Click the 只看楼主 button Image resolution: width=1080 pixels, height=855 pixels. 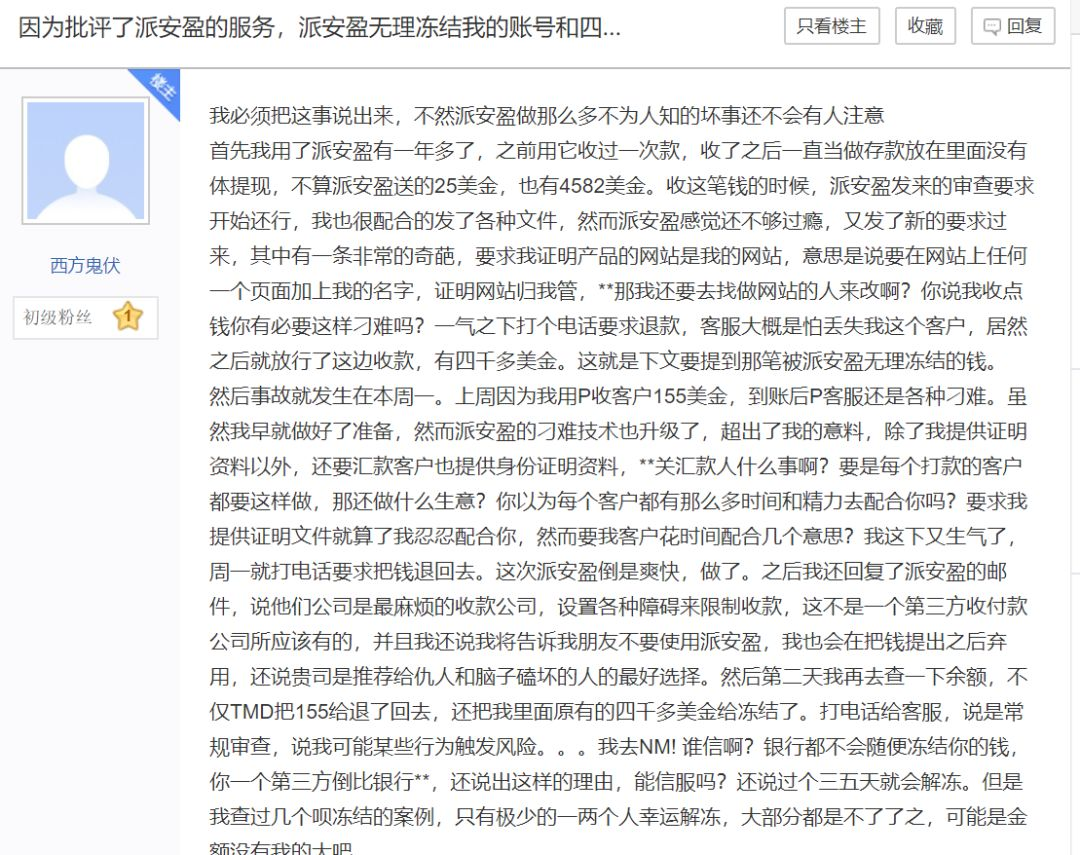[x=831, y=26]
